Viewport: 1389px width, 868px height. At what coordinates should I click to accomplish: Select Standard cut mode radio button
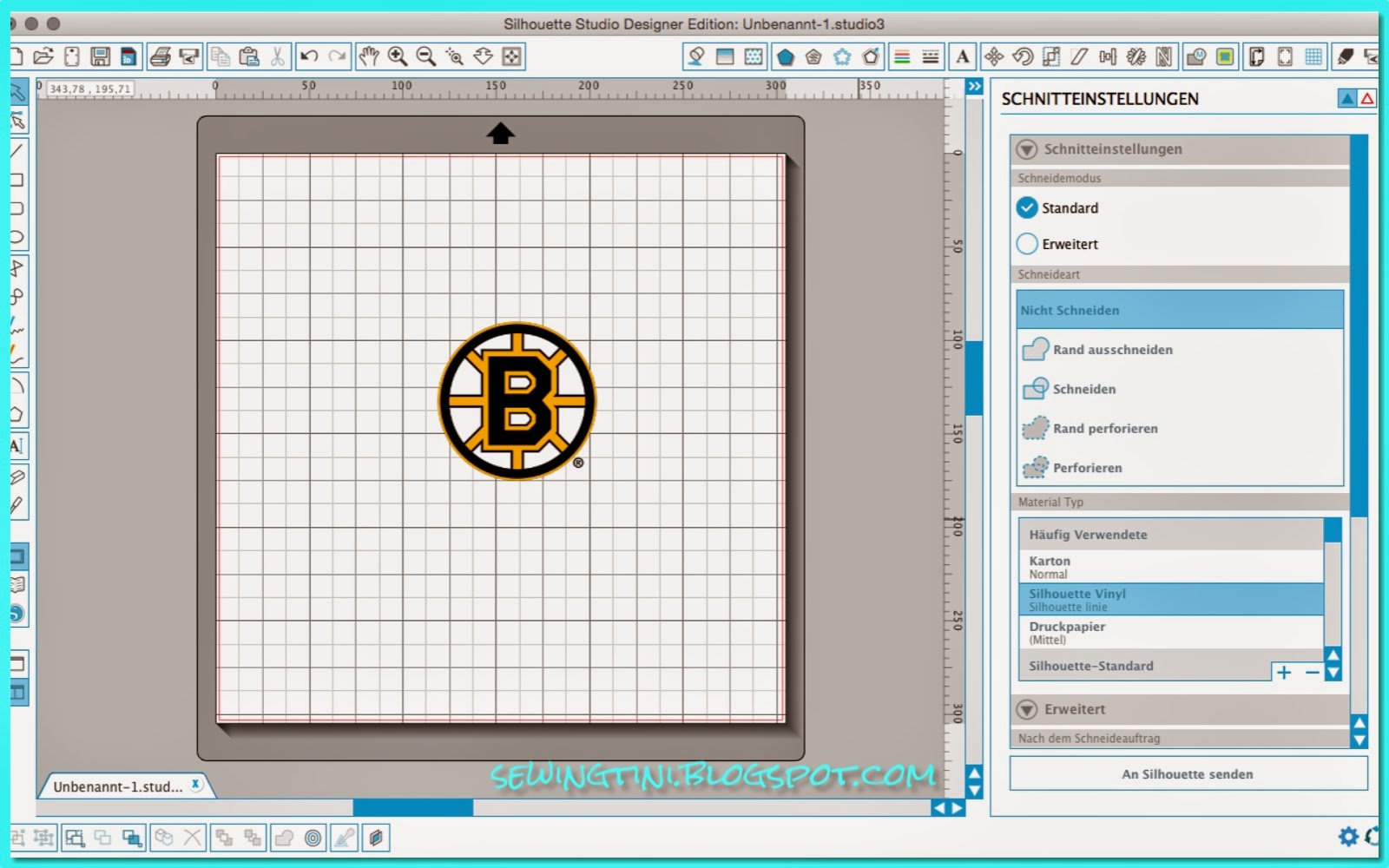coord(1027,207)
